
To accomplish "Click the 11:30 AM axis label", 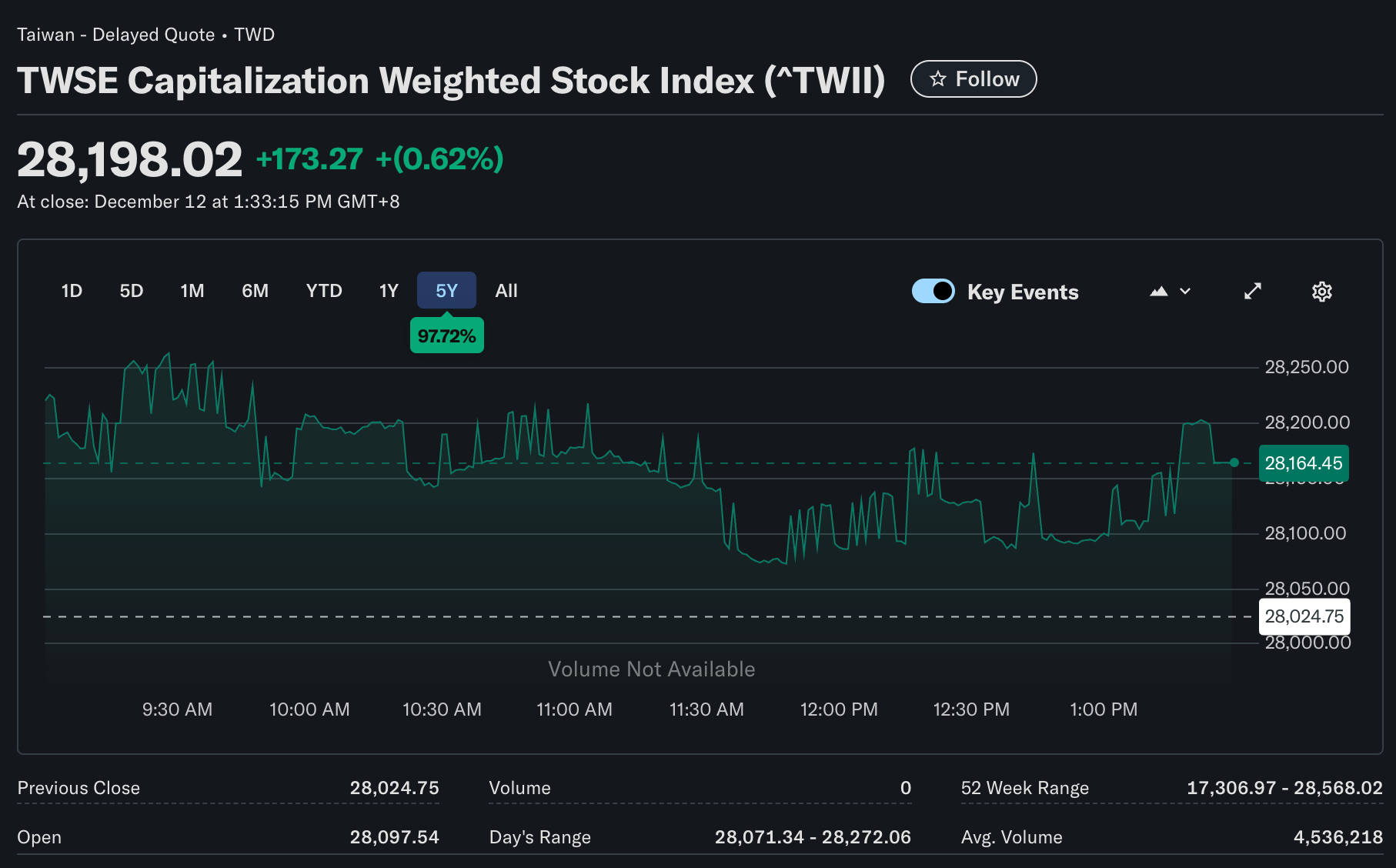I will (706, 709).
